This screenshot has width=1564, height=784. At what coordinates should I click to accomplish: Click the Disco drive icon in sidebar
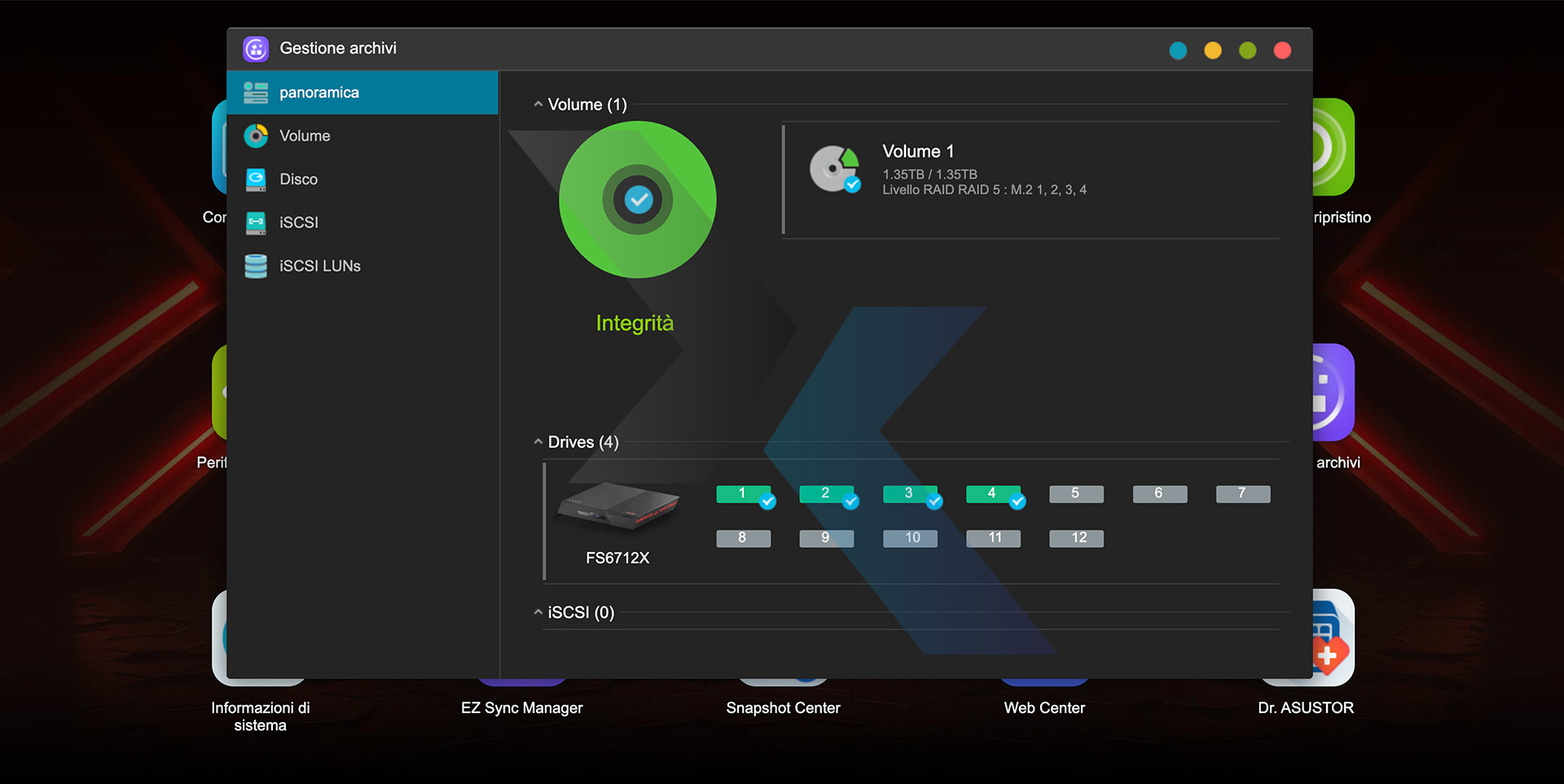[x=256, y=179]
